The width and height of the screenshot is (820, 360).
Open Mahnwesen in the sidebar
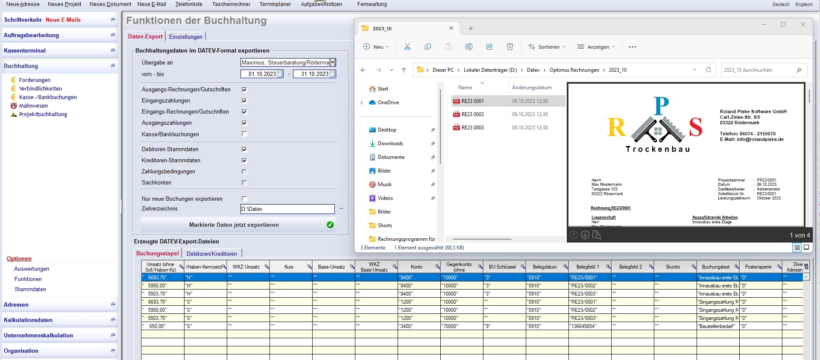(33, 105)
